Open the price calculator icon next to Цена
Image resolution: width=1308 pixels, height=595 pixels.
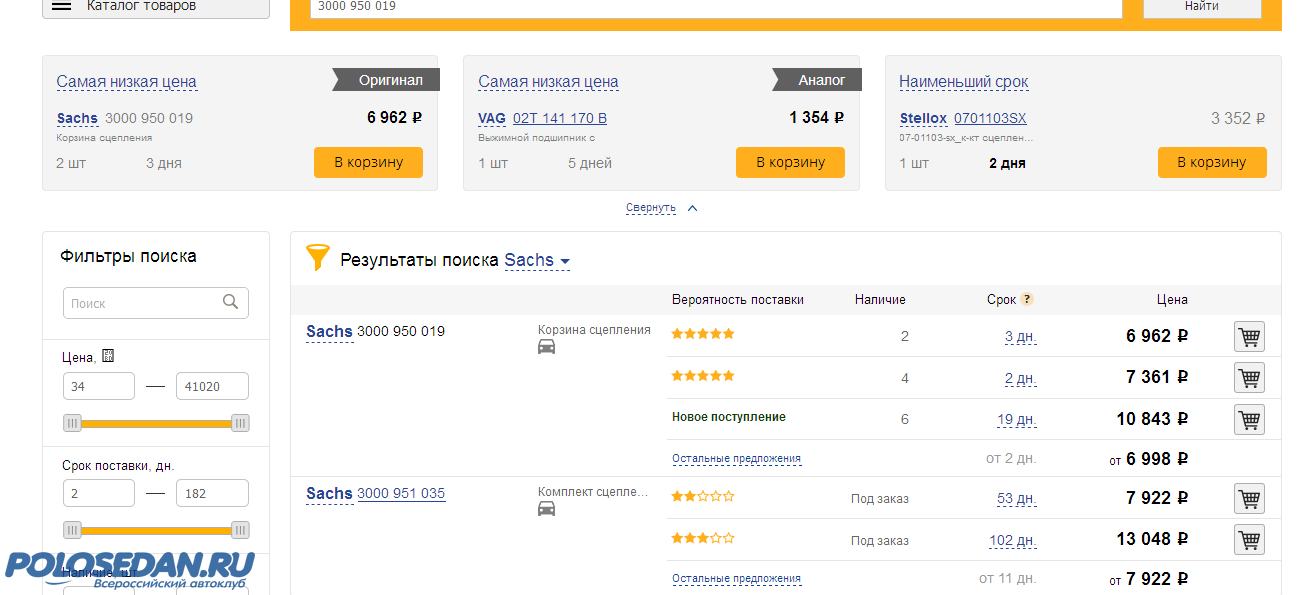click(x=108, y=356)
